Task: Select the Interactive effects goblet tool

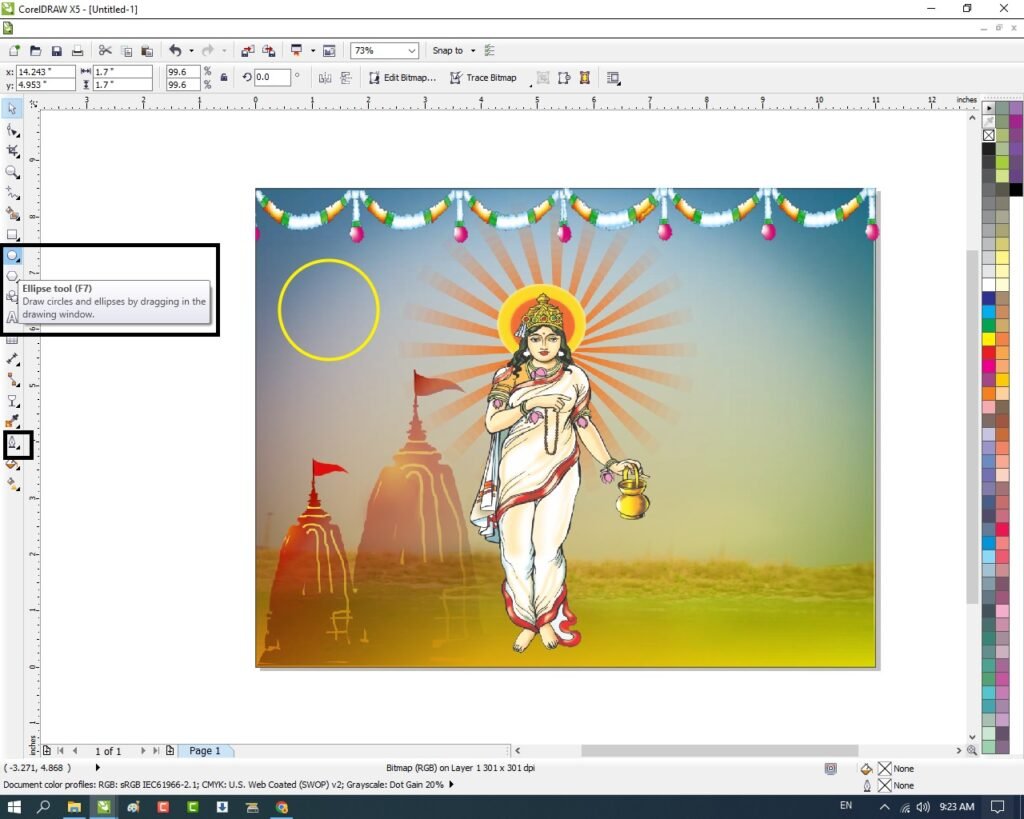Action: (x=12, y=401)
